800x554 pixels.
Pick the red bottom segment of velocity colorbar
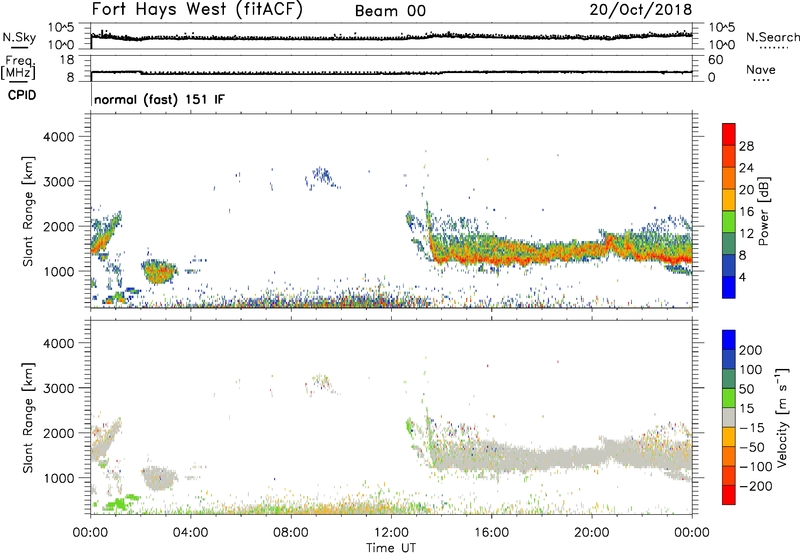coord(729,495)
